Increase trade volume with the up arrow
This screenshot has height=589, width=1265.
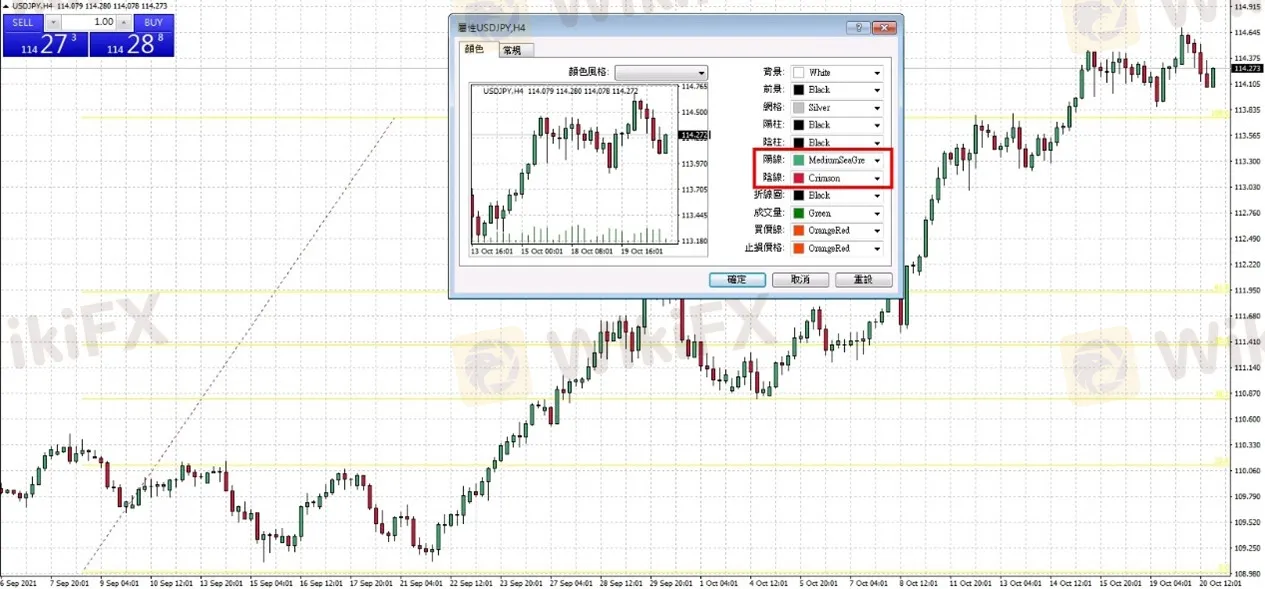pos(125,22)
